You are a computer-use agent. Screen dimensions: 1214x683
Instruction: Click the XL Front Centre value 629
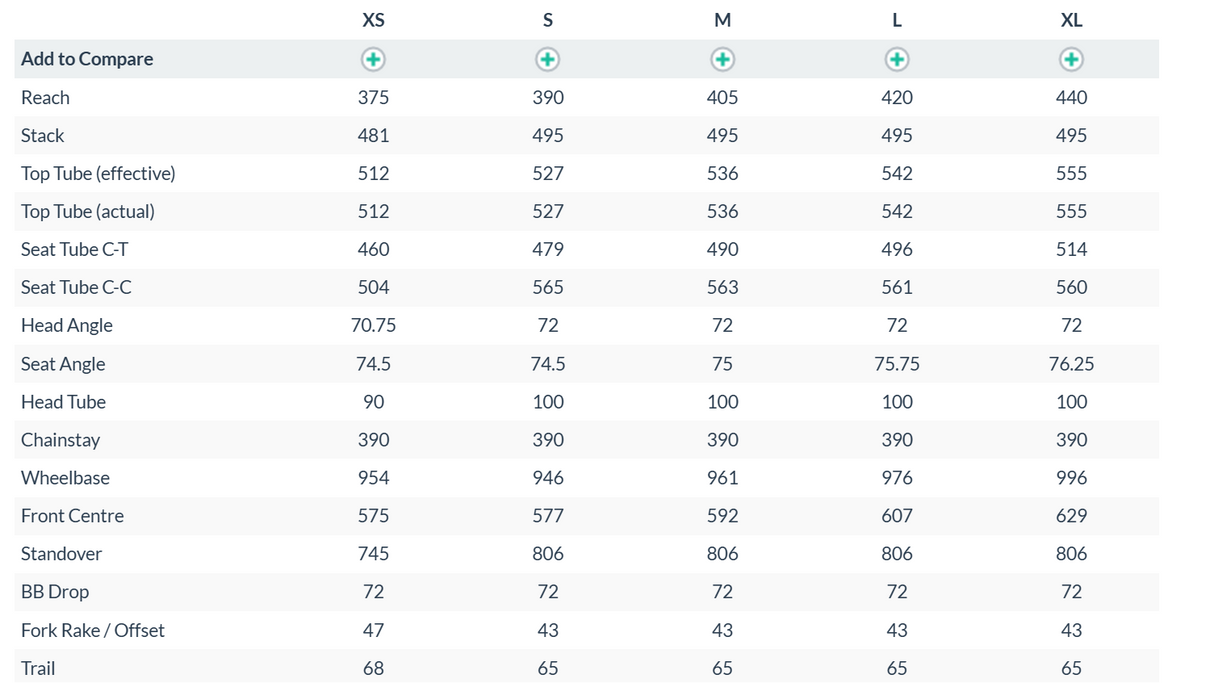pyautogui.click(x=1071, y=516)
